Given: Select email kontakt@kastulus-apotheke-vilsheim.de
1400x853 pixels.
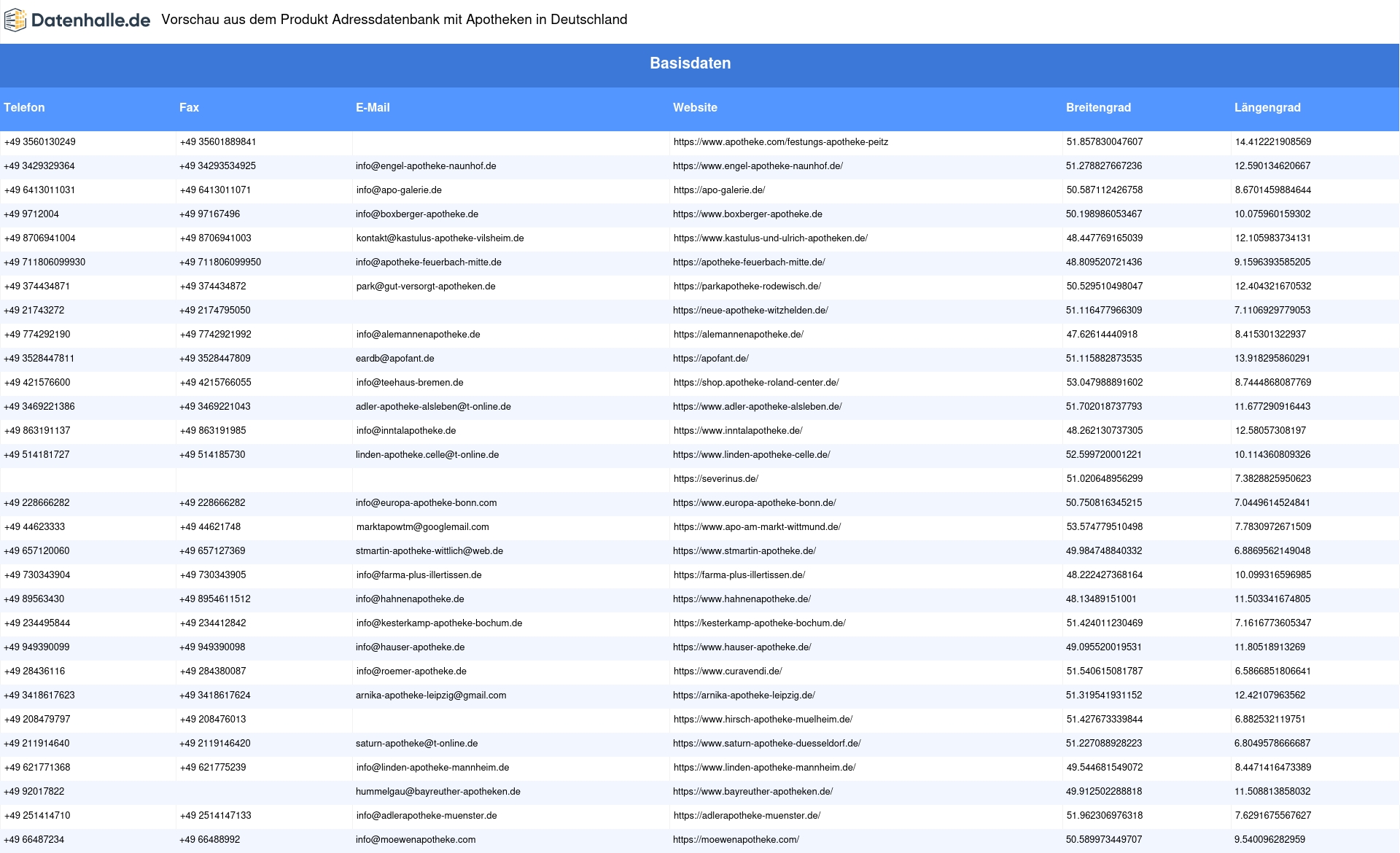Looking at the screenshot, I should pos(440,238).
